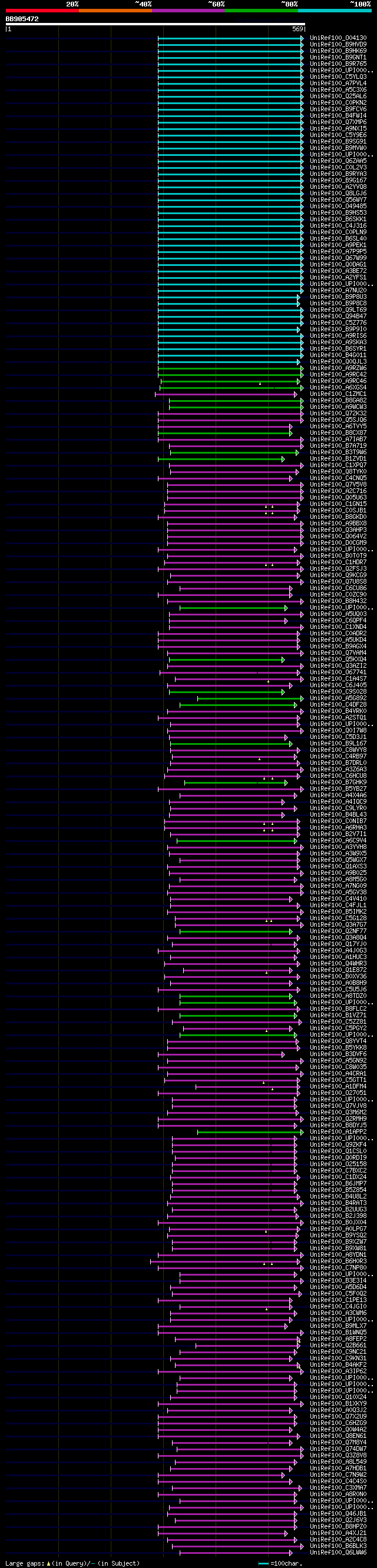Select the UniRef100_A6TVY5 label

tap(338, 427)
